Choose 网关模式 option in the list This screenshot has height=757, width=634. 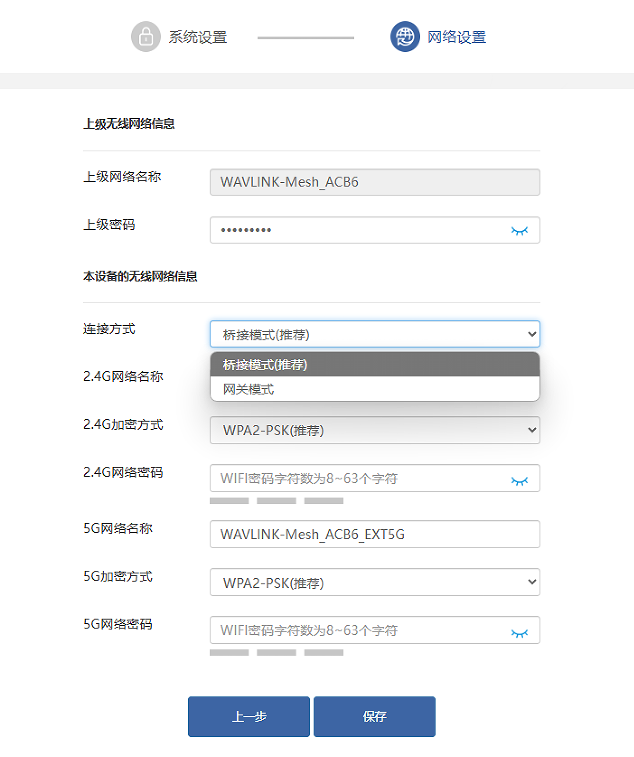coord(374,389)
